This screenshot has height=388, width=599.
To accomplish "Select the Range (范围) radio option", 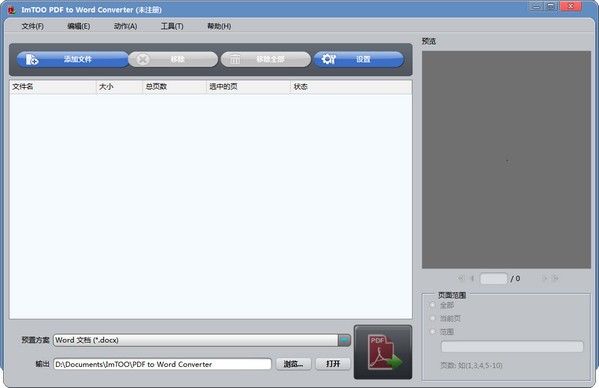I will [x=433, y=331].
